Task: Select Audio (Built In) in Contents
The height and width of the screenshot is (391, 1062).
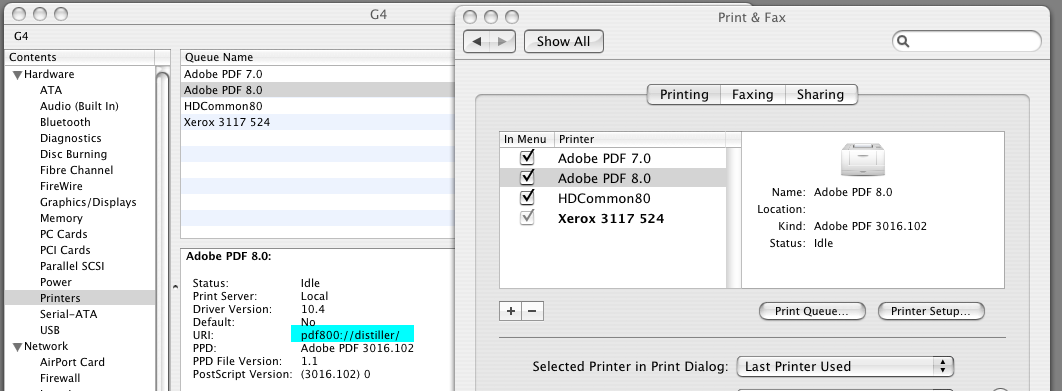Action: (x=79, y=106)
